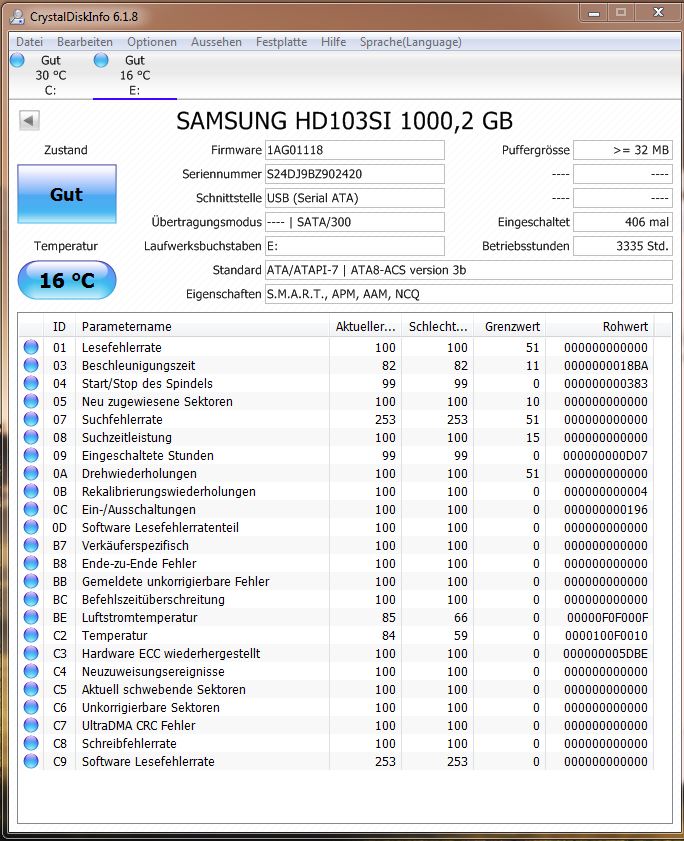Click the Laufwerksbuchstaben field E:
This screenshot has height=841, width=684.
point(355,246)
